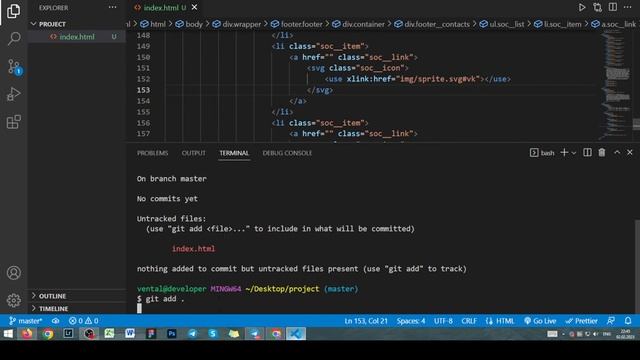Open Word from the taskbar
The width and height of the screenshot is (640, 360).
coord(130,334)
